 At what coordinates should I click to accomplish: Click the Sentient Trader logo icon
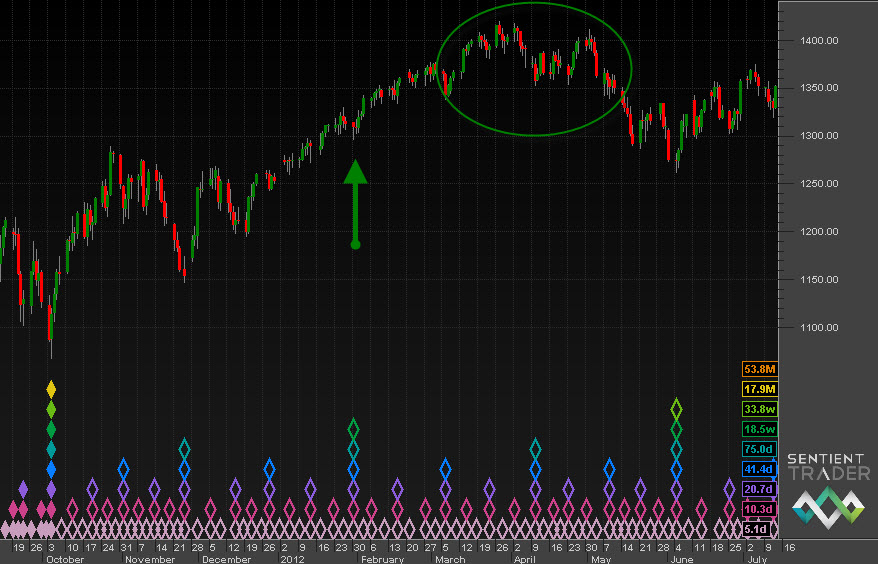pos(826,509)
